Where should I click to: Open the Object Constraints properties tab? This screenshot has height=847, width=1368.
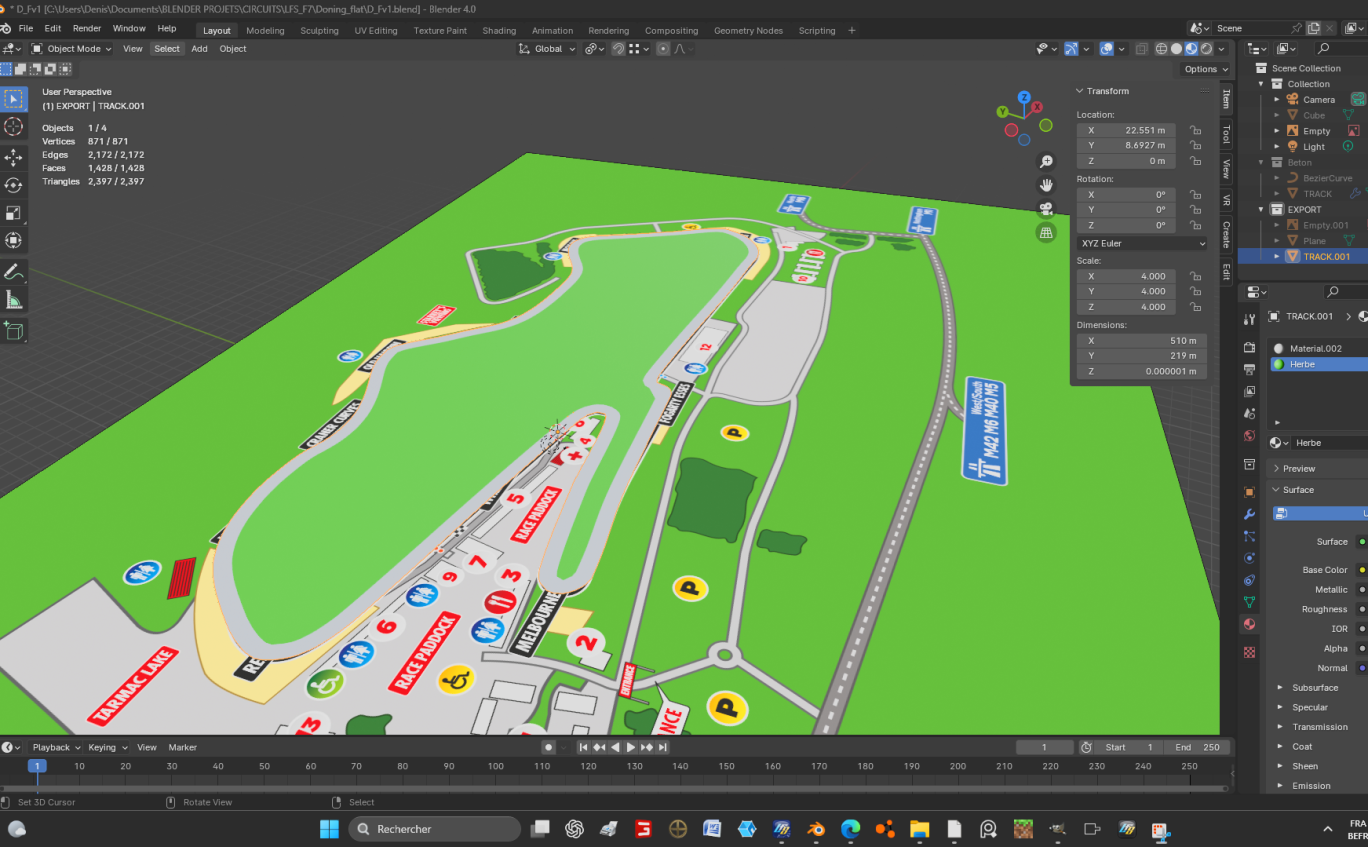[1249, 580]
